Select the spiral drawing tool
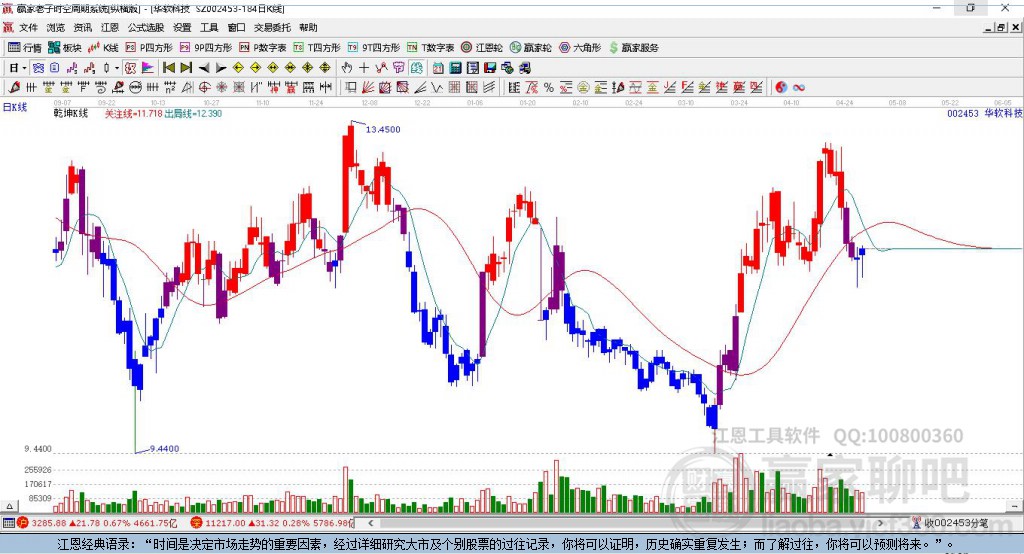Screen dimensions: 1024x554 pyautogui.click(x=101, y=88)
